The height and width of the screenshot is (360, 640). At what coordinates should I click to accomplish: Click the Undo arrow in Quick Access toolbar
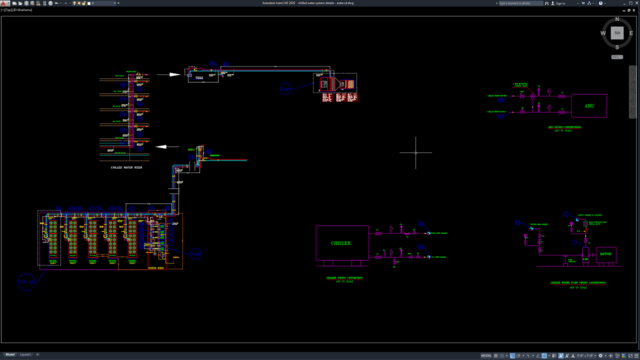pos(57,3)
